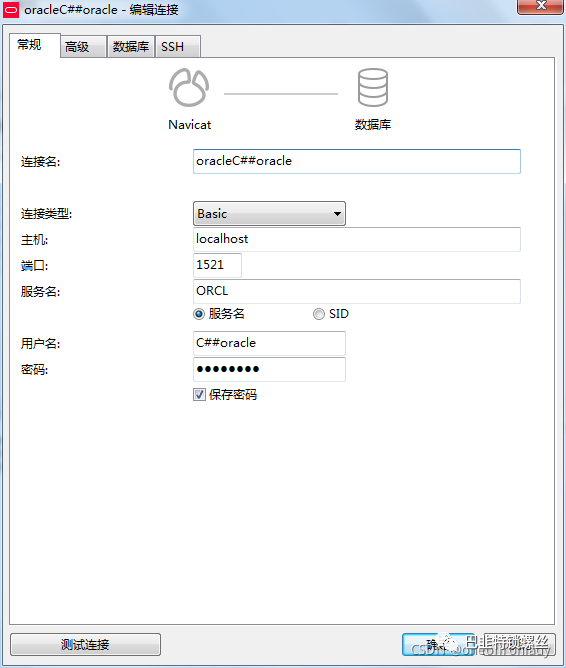Click the ORCL service name field
Viewport: 566px width, 668px height.
(x=357, y=291)
